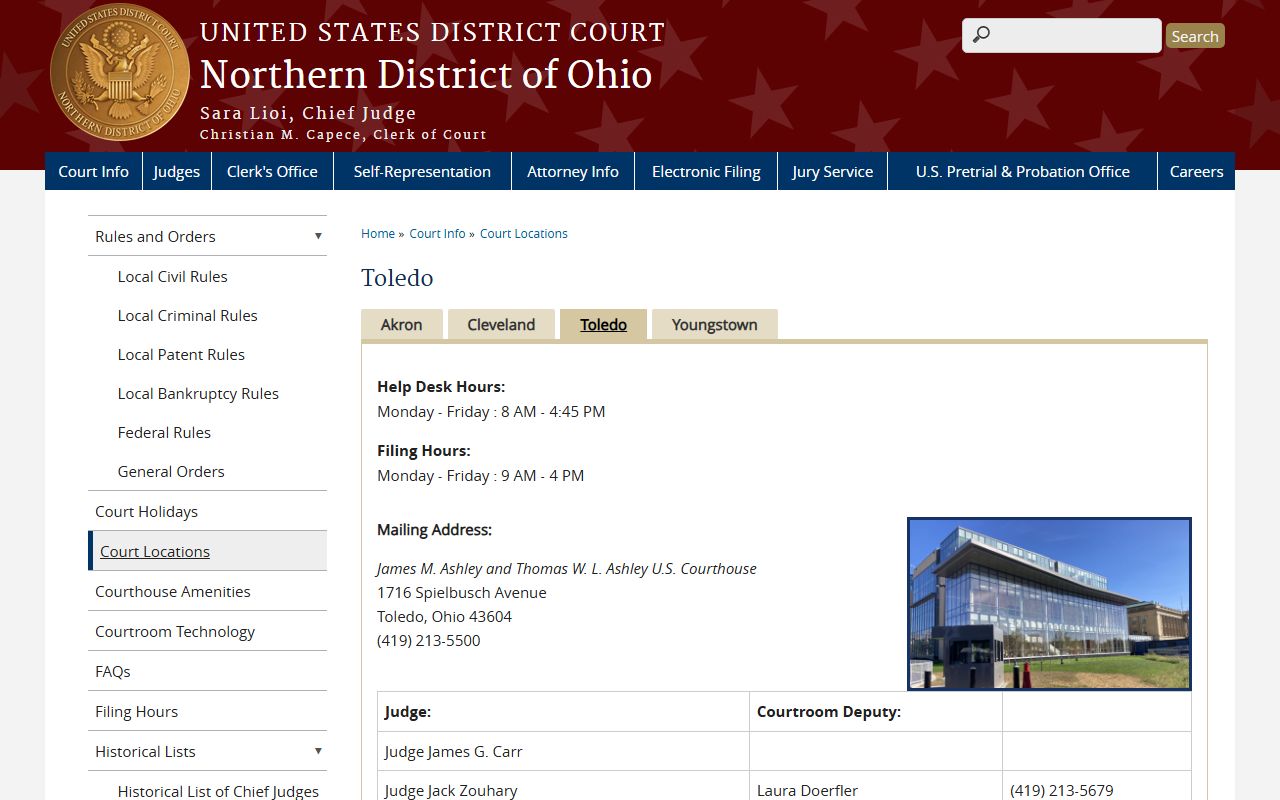
Task: Open the Clerk's Office menu
Action: [272, 171]
